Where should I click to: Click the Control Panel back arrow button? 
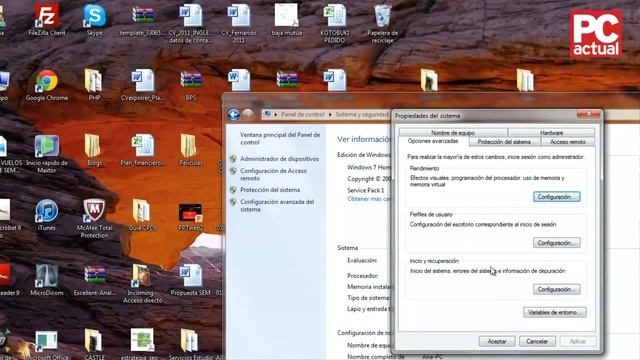233,114
